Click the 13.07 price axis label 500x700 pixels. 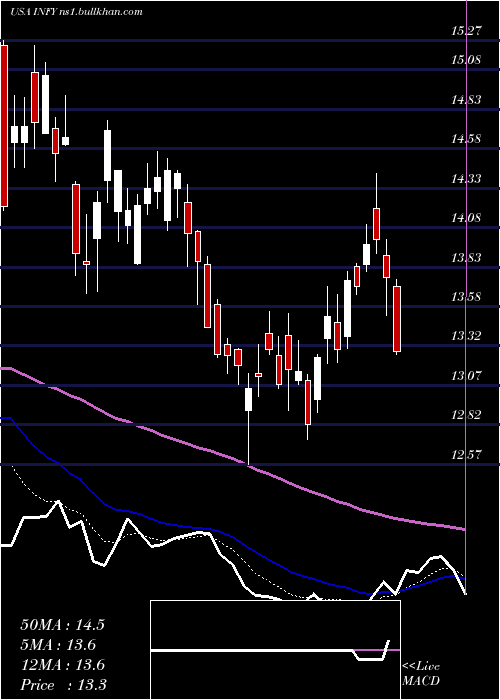pyautogui.click(x=466, y=375)
